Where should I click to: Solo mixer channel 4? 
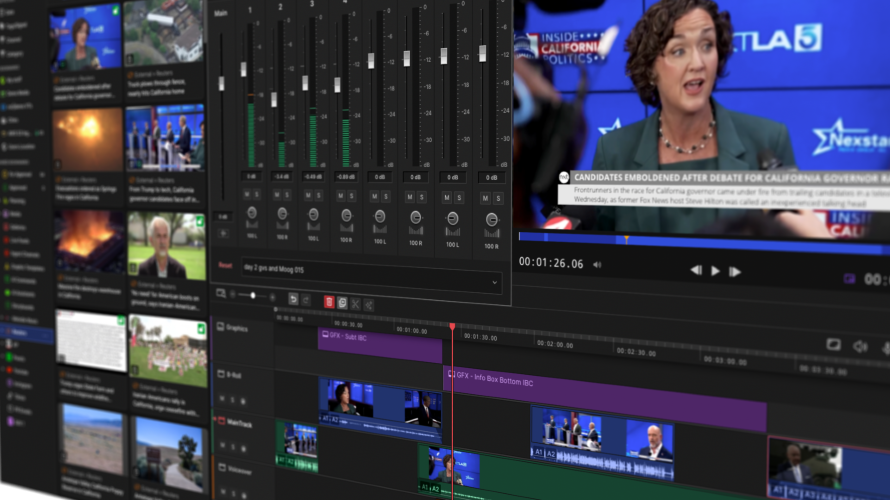coord(351,196)
